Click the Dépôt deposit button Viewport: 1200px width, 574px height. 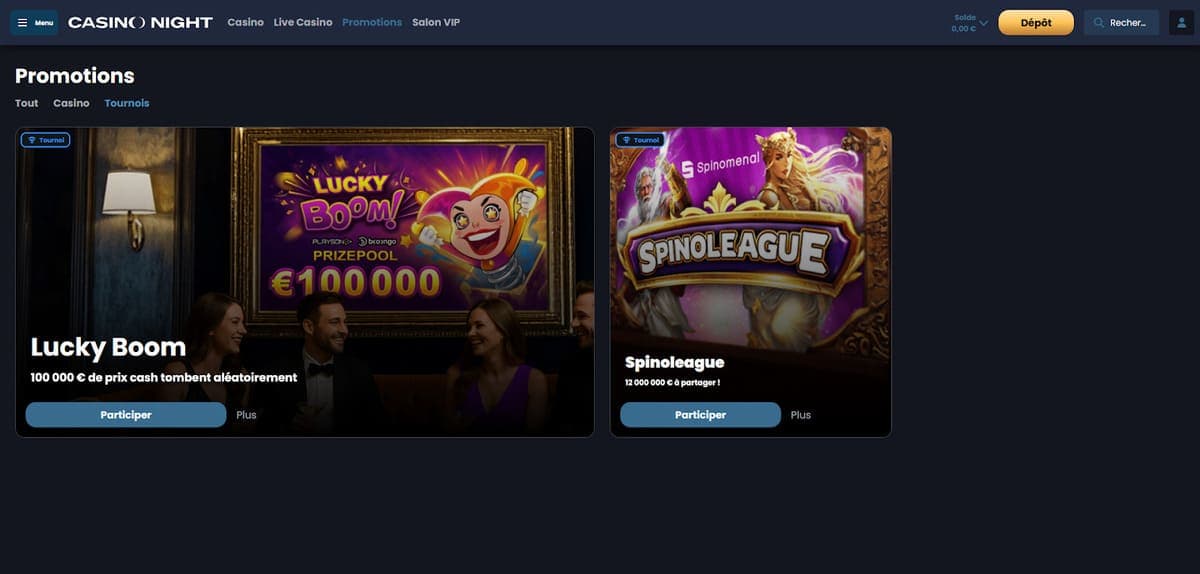click(1036, 23)
